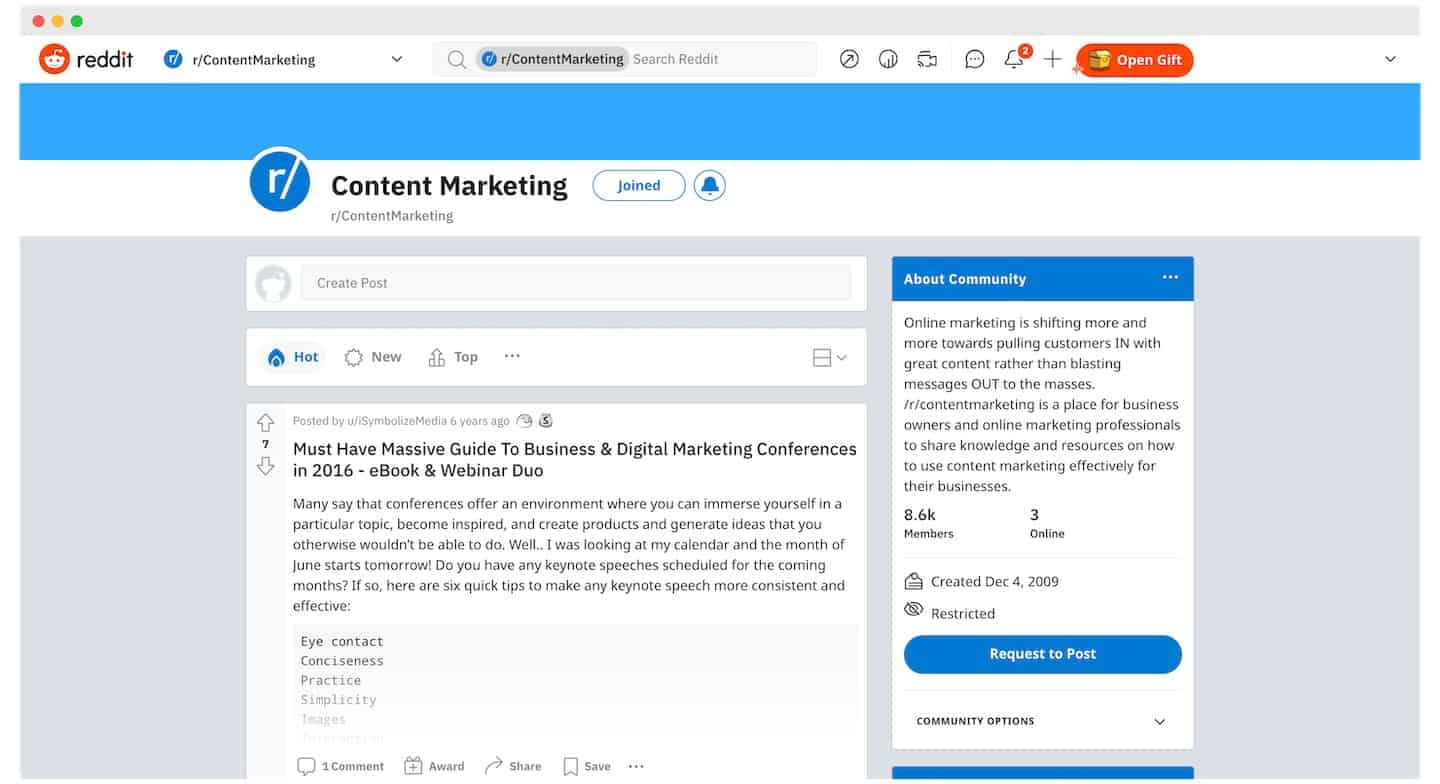This screenshot has height=784, width=1440.
Task: Open the About Community three-dot menu
Action: pyautogui.click(x=1170, y=278)
